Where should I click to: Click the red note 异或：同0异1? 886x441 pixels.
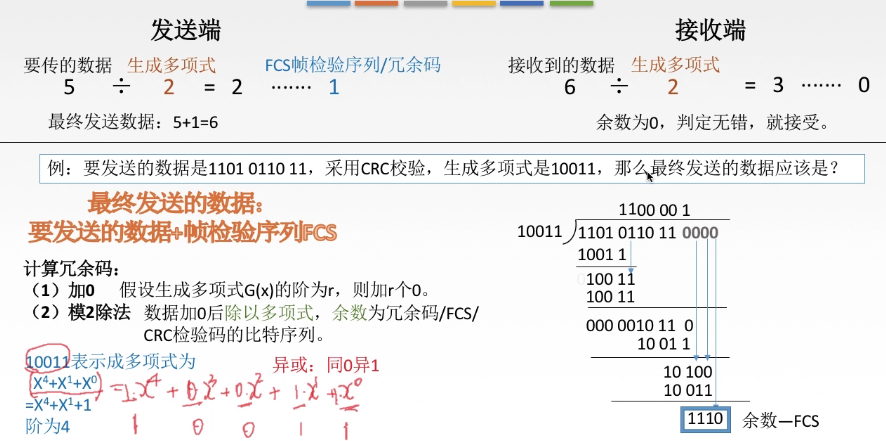(327, 366)
